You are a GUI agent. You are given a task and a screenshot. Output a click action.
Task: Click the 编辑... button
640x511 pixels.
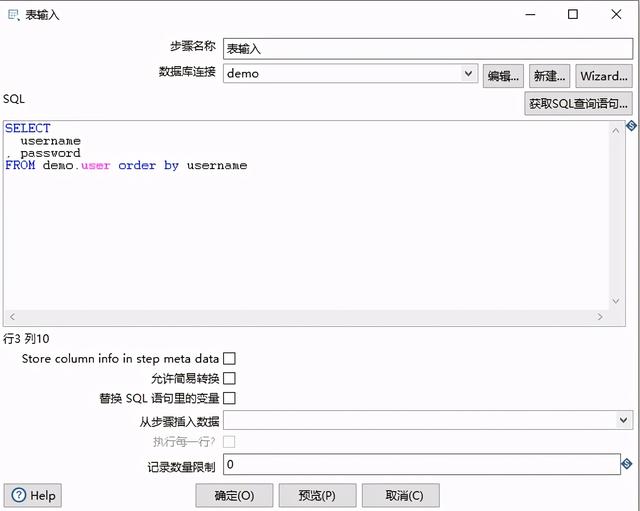tap(503, 76)
